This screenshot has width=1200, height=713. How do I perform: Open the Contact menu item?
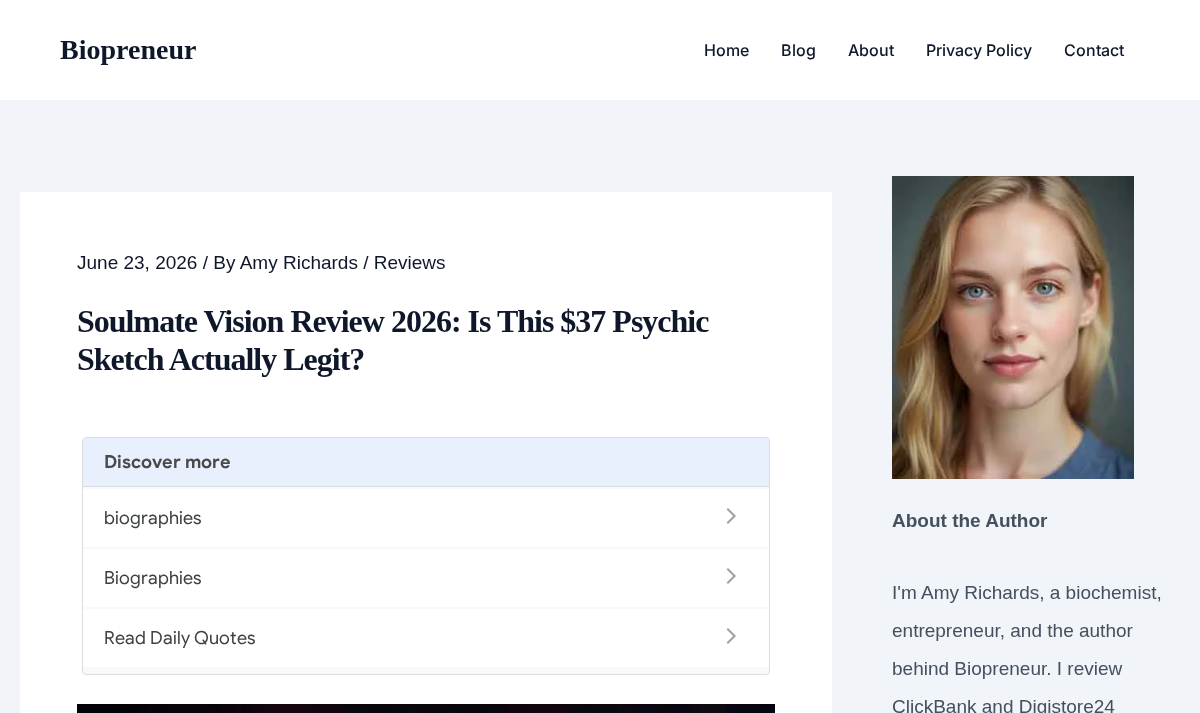tap(1094, 50)
